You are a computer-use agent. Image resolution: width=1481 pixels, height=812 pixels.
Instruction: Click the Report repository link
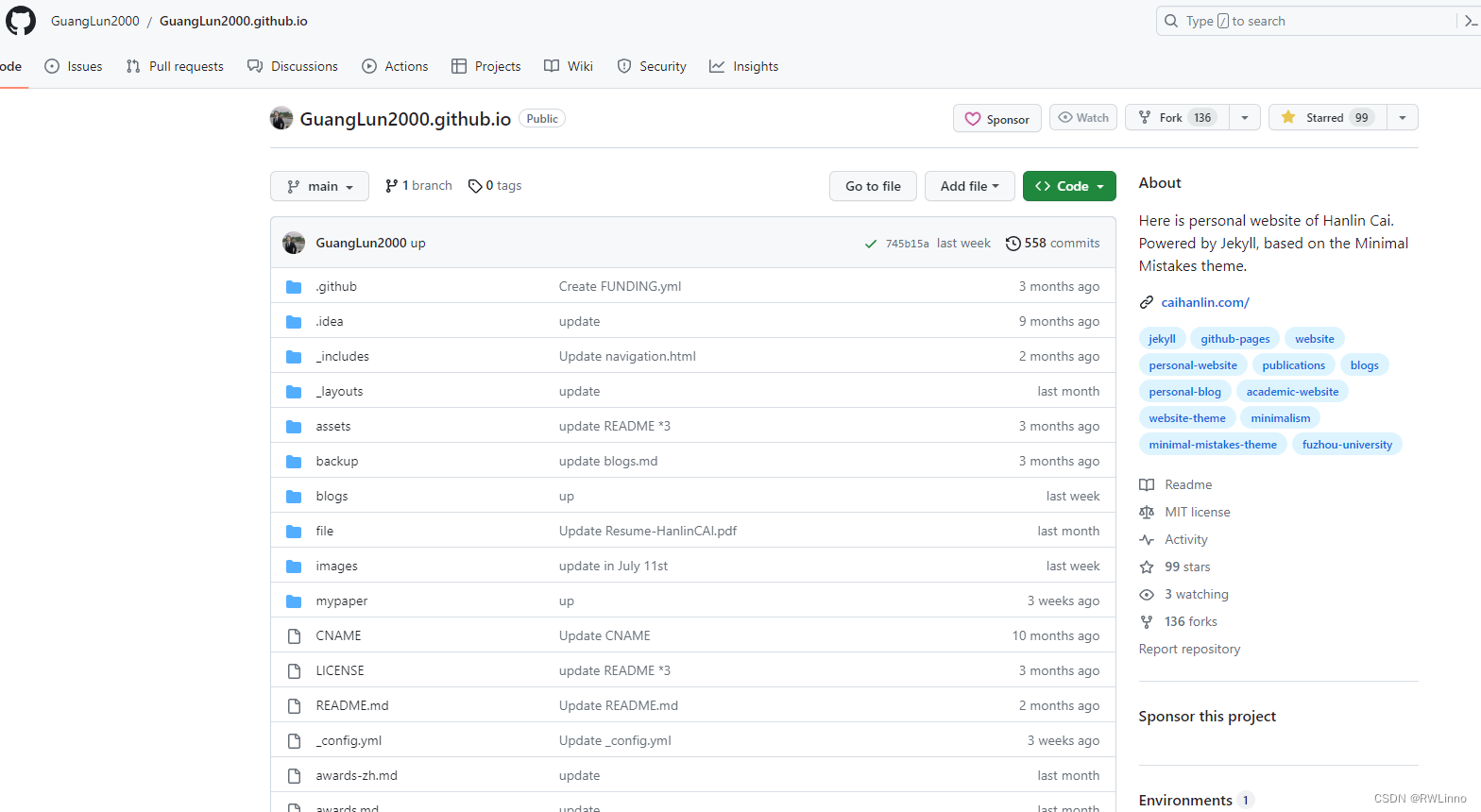[x=1189, y=649]
